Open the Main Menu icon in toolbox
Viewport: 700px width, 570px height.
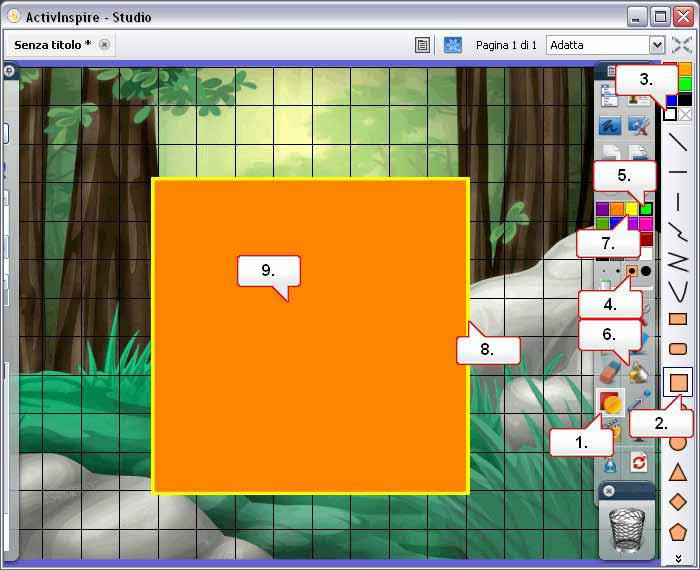pyautogui.click(x=609, y=96)
